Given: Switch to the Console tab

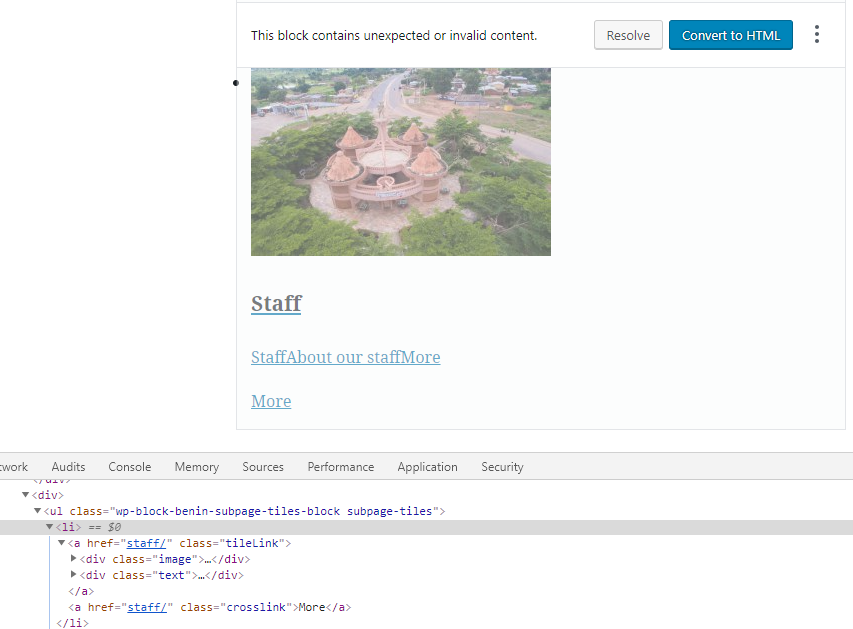Looking at the screenshot, I should click(129, 467).
